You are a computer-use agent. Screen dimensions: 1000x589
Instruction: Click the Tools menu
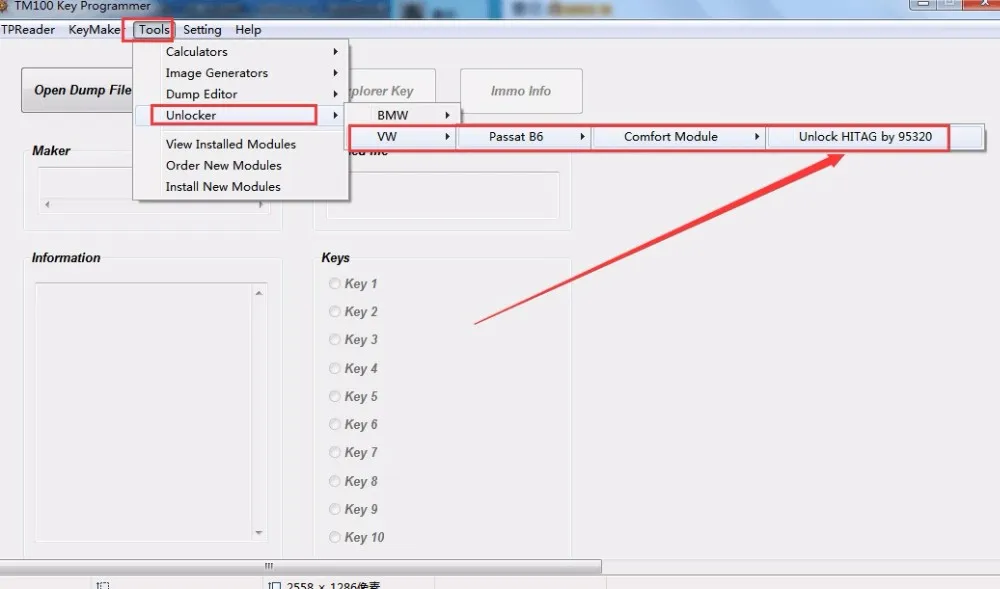(x=154, y=30)
